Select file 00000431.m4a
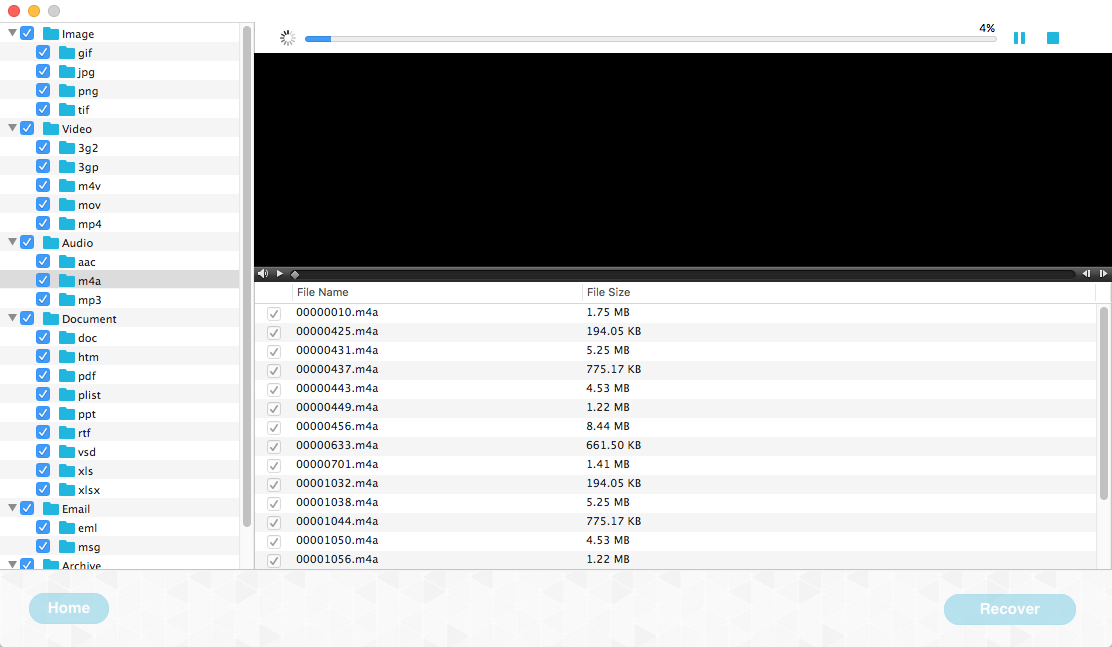The width and height of the screenshot is (1112, 647). (x=676, y=350)
